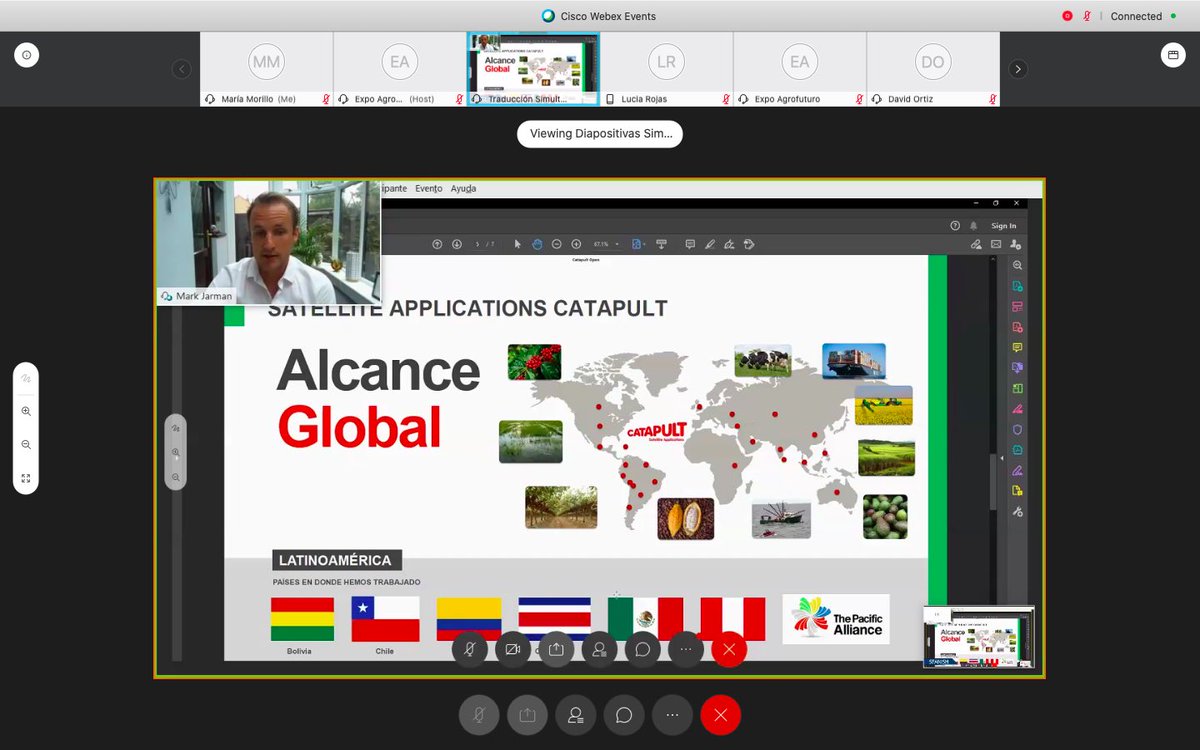Click red X in floating control overlay
The height and width of the screenshot is (750, 1200).
tap(729, 649)
